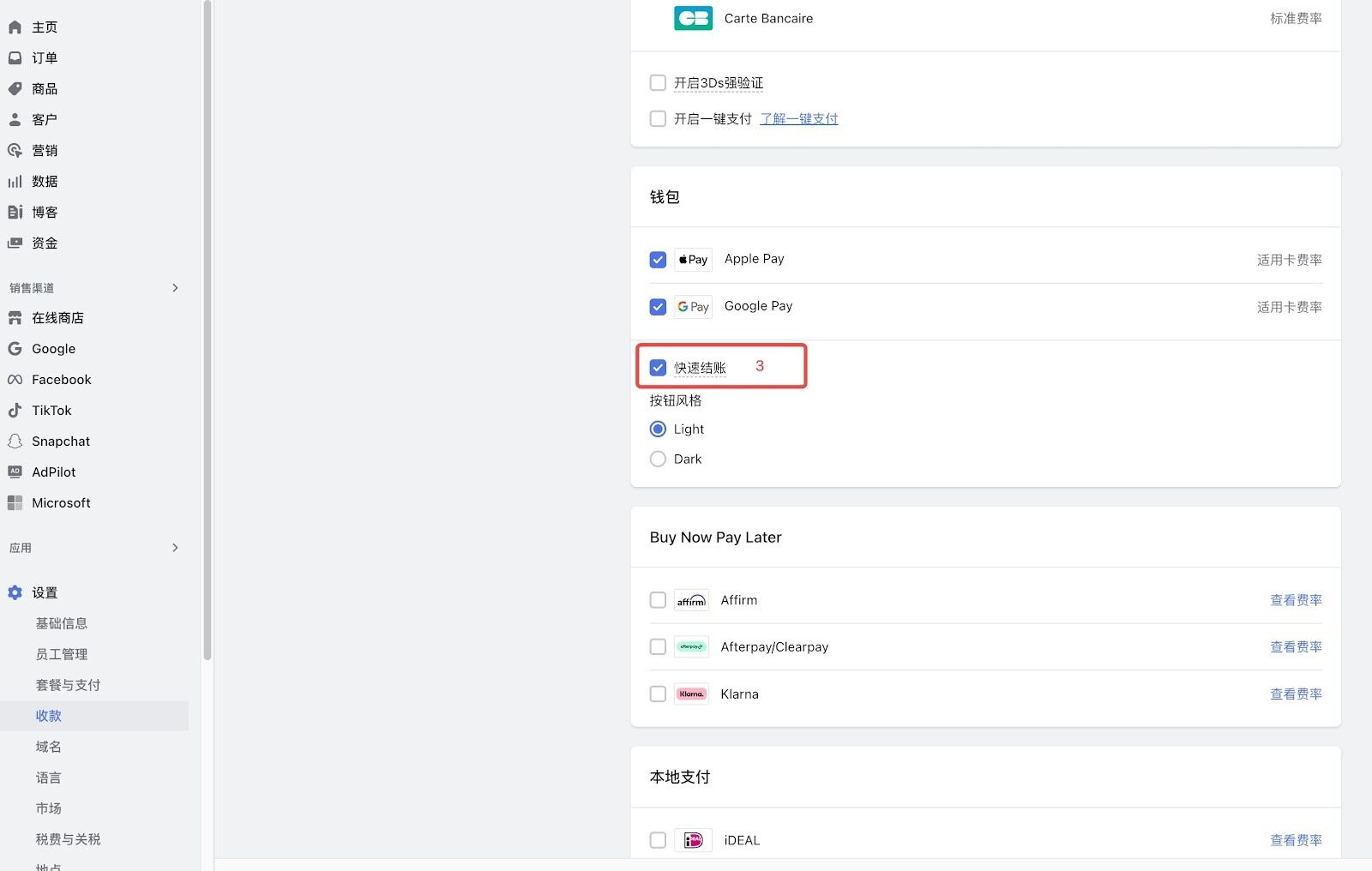Expand the 销售渠道 section chevron
Image resolution: width=1372 pixels, height=871 pixels.
[175, 288]
